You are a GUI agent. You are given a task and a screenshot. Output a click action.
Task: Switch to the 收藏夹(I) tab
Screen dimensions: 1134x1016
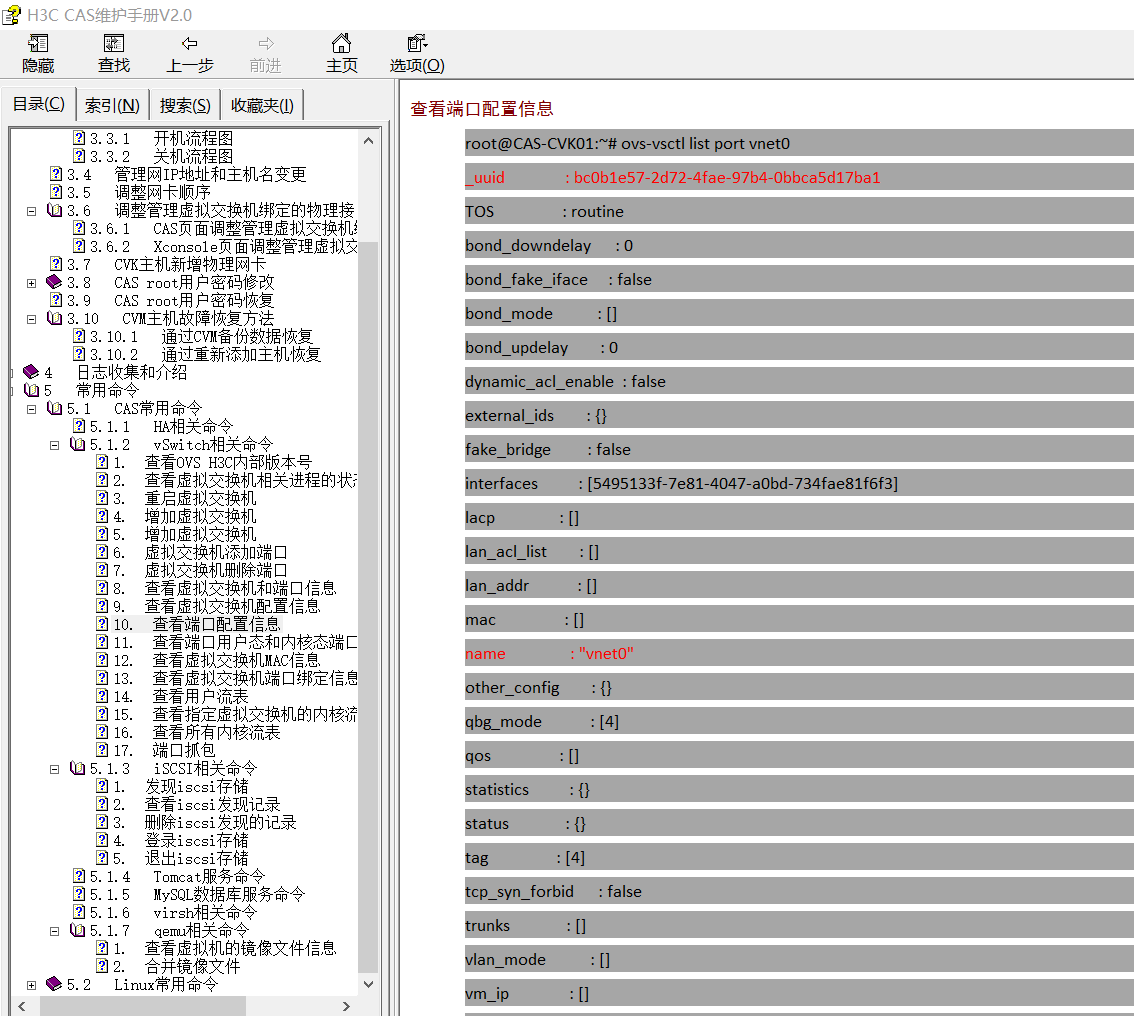pos(262,106)
